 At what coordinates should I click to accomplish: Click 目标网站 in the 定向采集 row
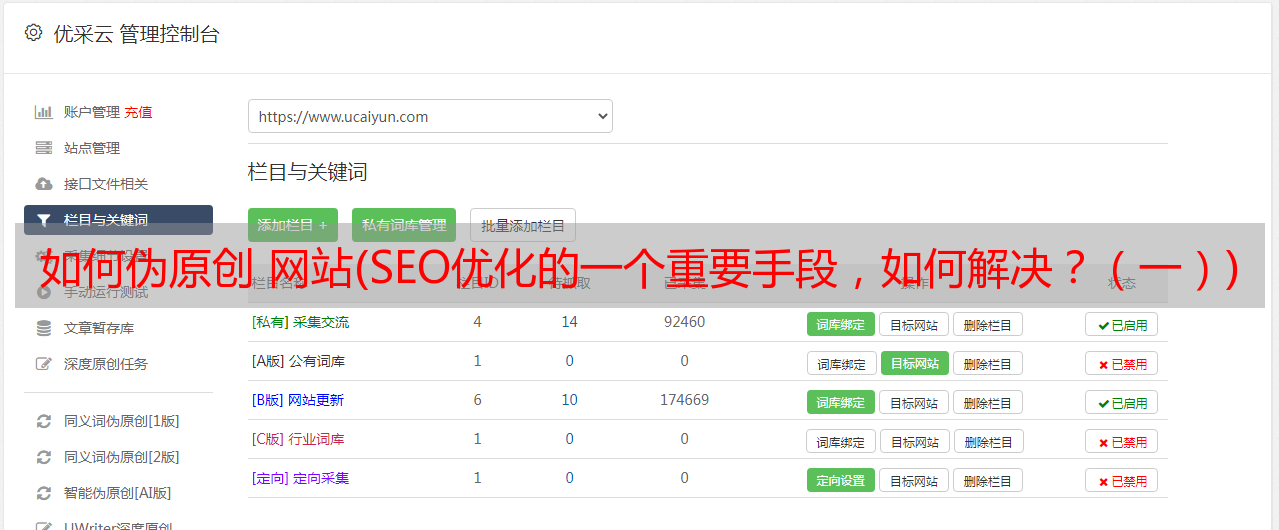pyautogui.click(x=914, y=480)
